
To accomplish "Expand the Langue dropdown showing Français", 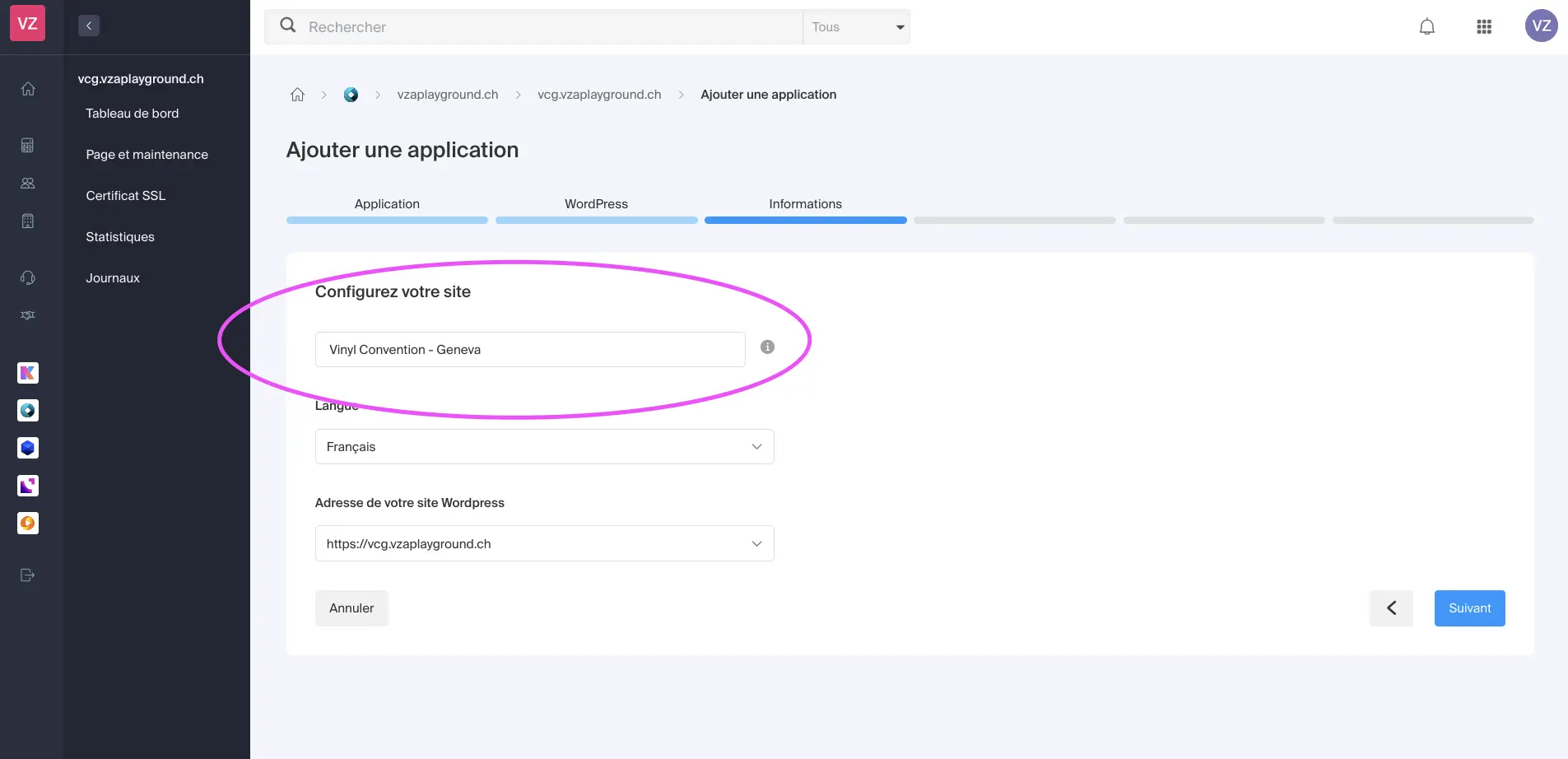I will coord(544,447).
